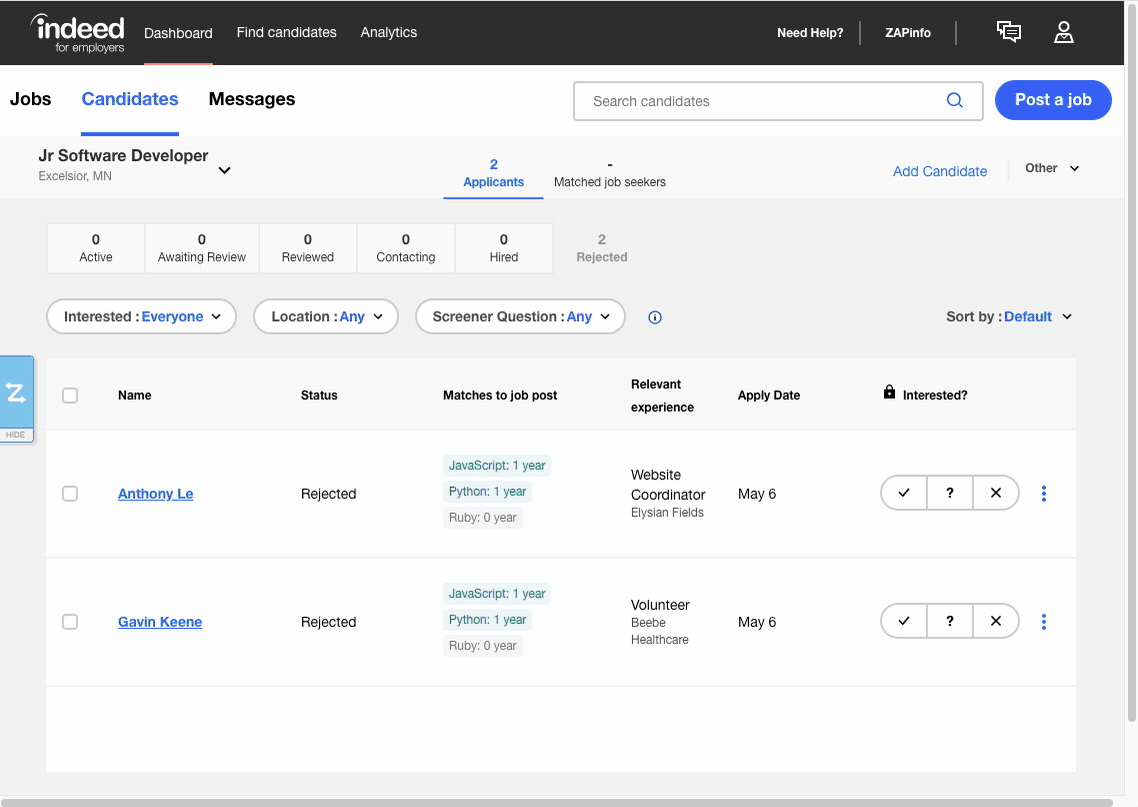
Task: Open Find candidates in top nav
Action: (287, 33)
